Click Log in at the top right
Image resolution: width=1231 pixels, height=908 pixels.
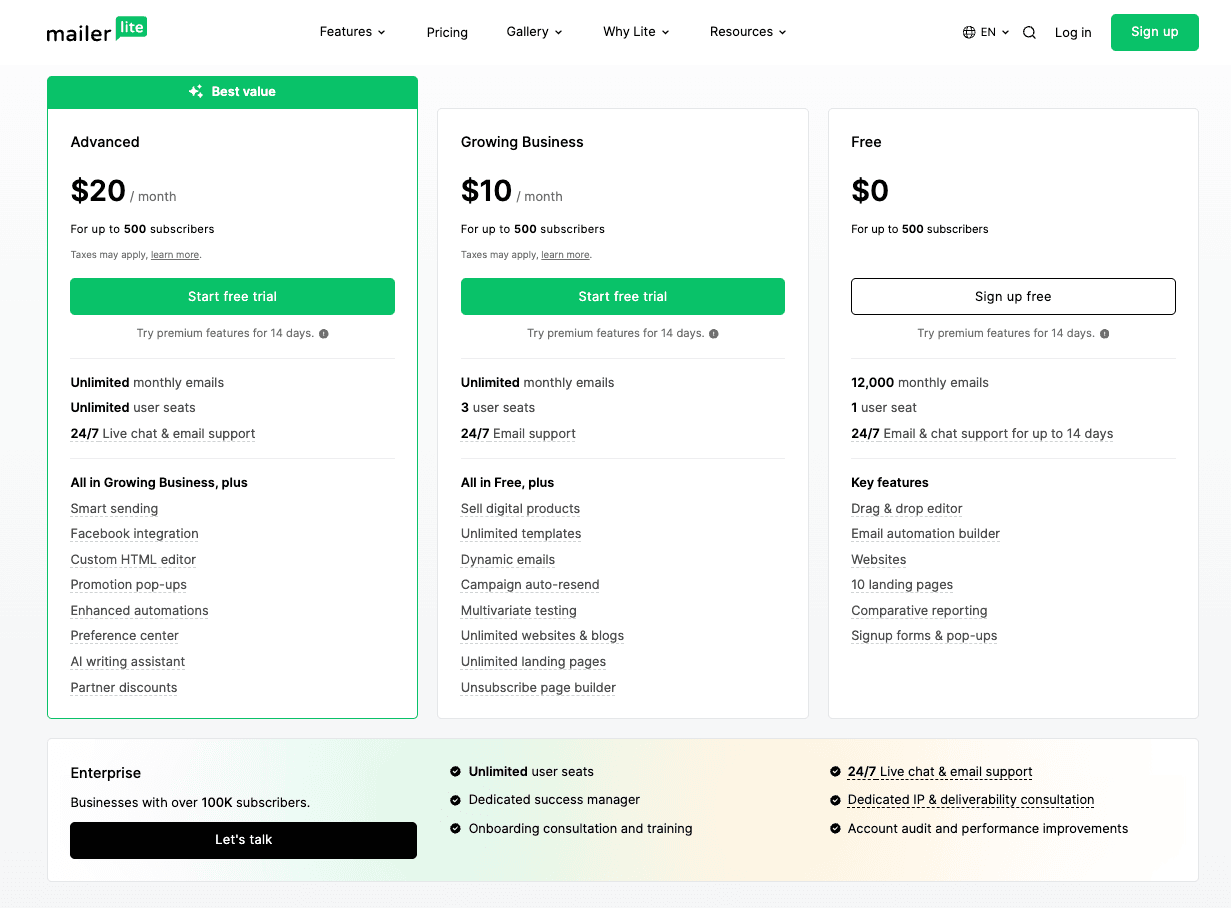pyautogui.click(x=1073, y=32)
